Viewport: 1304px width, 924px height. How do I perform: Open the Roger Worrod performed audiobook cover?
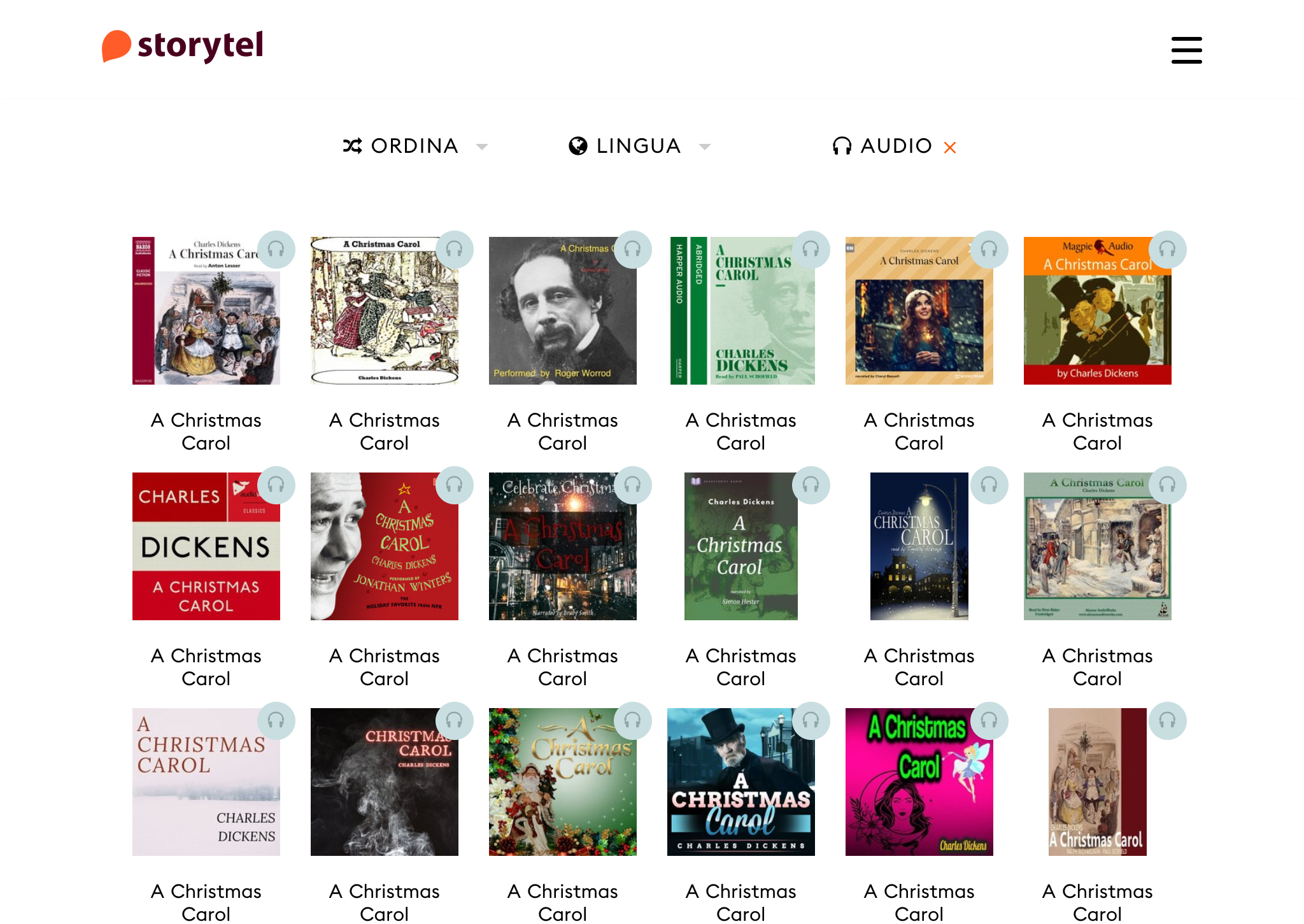click(562, 310)
